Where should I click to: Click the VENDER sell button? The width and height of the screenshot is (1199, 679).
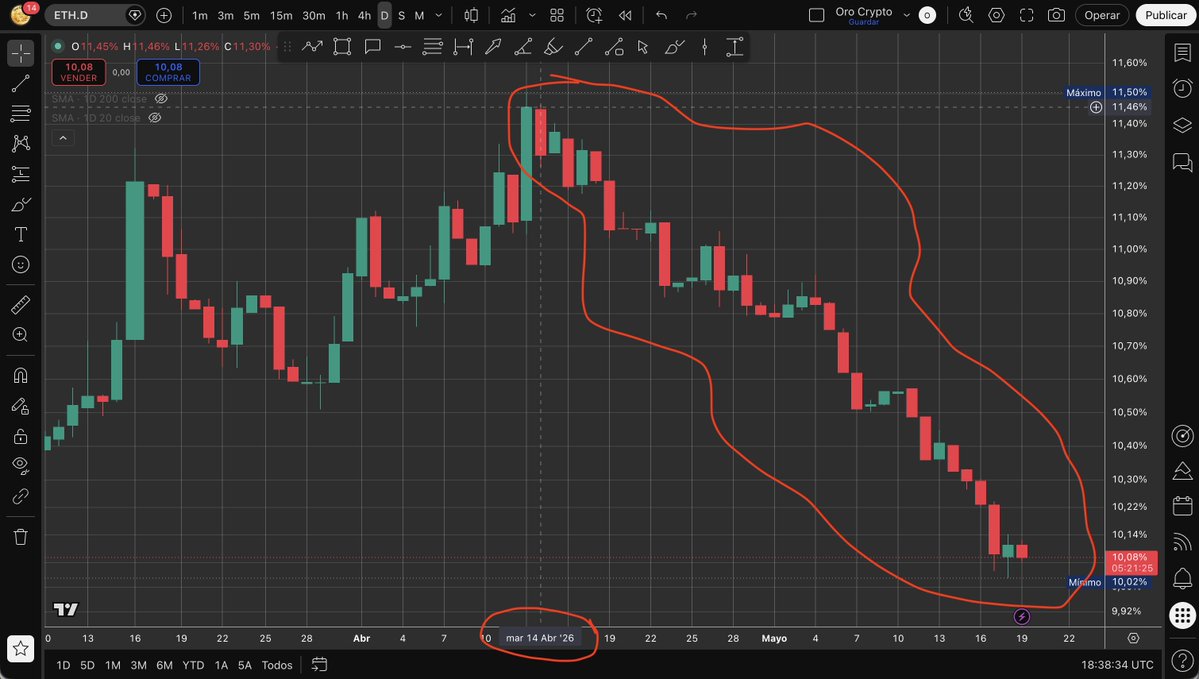(x=79, y=72)
